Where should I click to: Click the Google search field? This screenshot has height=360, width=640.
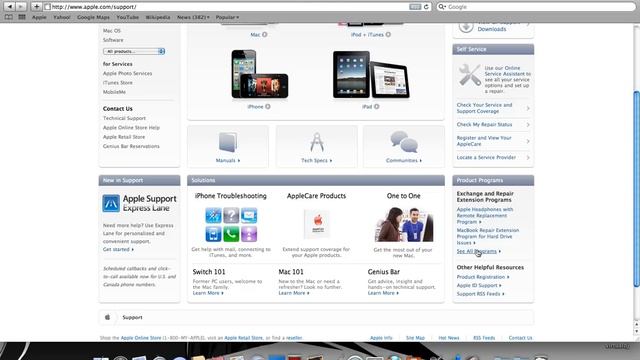coord(536,7)
